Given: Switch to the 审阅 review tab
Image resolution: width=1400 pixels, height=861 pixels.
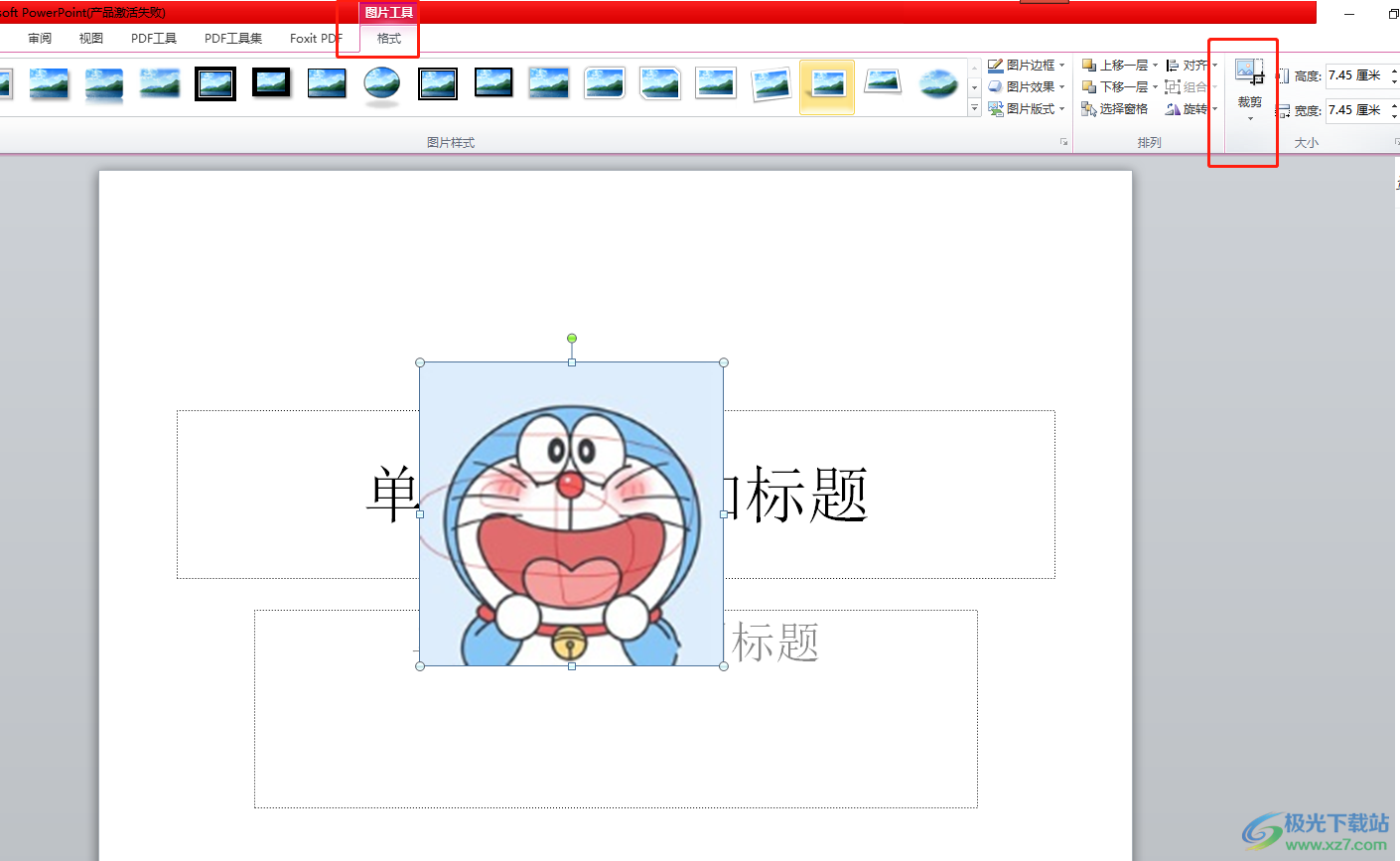Looking at the screenshot, I should point(40,39).
